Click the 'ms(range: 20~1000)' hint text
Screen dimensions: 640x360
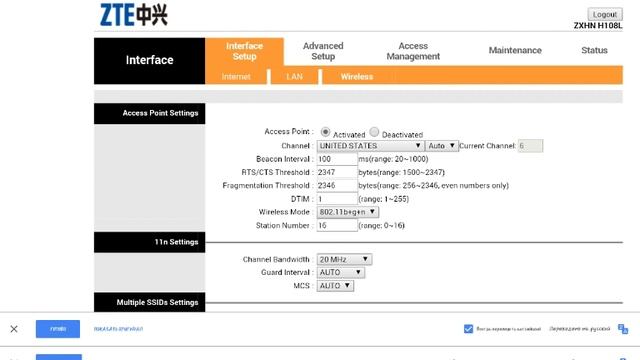[393, 159]
